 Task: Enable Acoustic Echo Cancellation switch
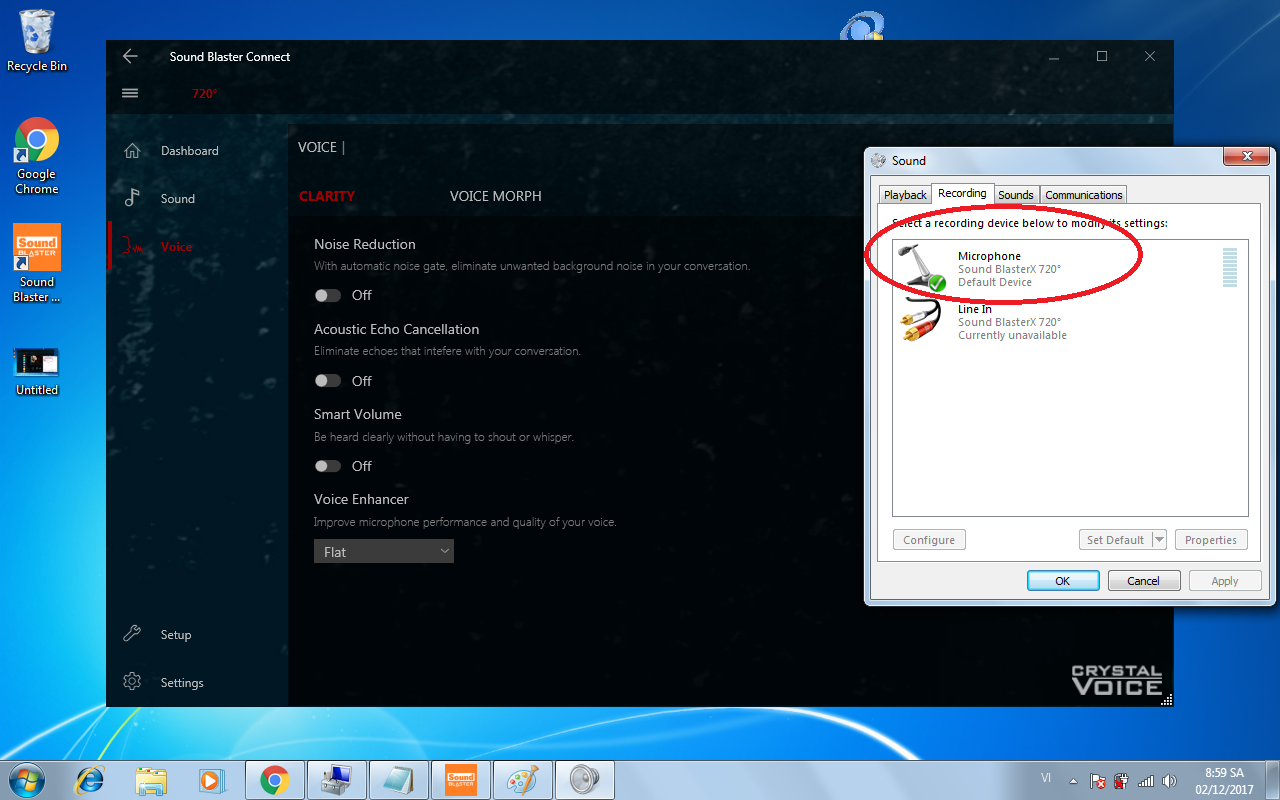tap(327, 381)
